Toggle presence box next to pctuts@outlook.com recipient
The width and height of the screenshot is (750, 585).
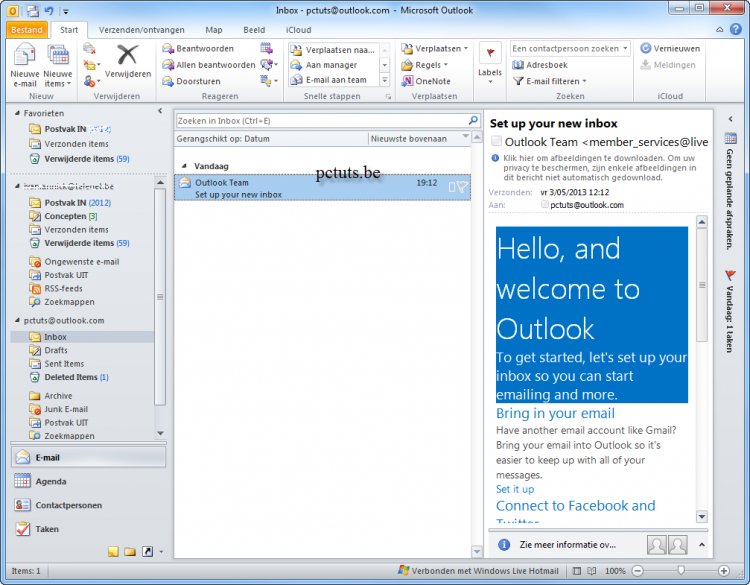click(x=544, y=204)
